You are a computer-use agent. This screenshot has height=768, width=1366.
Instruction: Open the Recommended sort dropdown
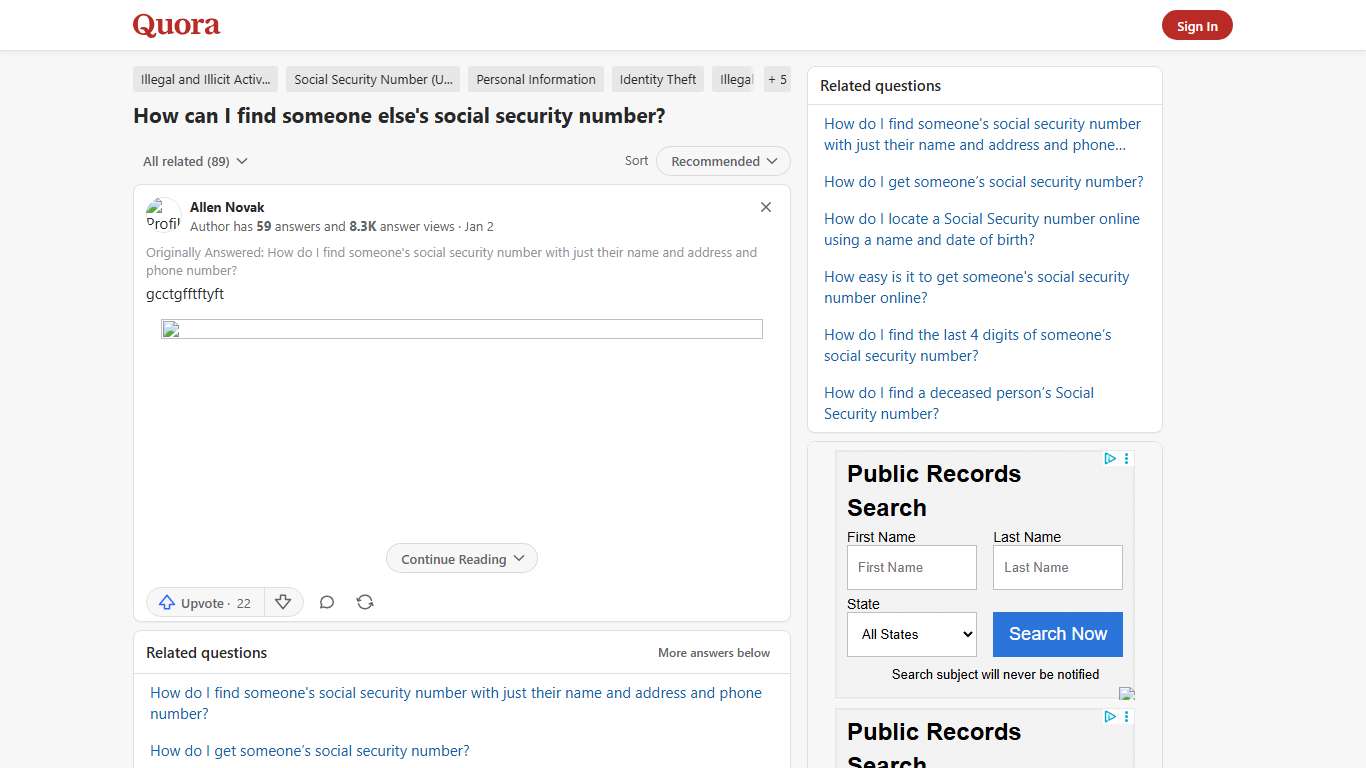723,161
